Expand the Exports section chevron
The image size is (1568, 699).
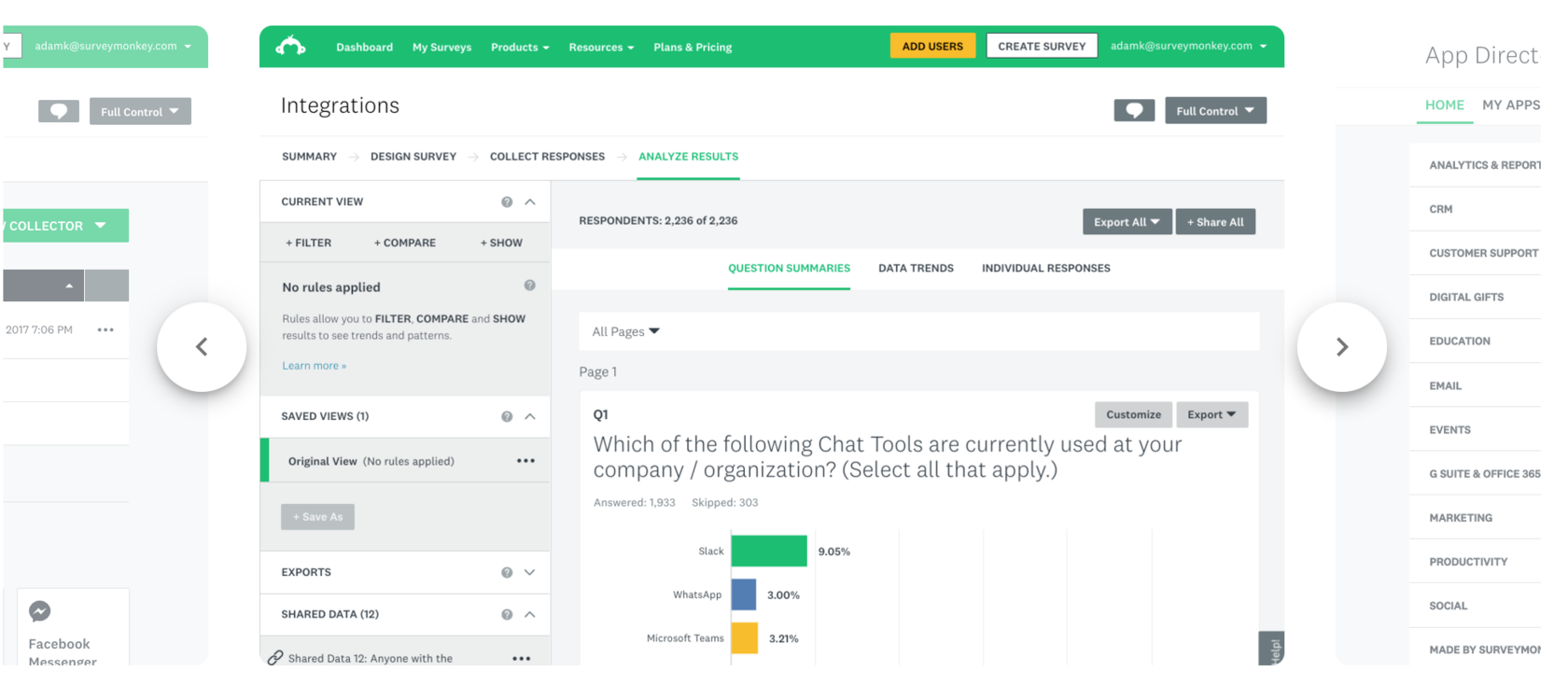530,572
